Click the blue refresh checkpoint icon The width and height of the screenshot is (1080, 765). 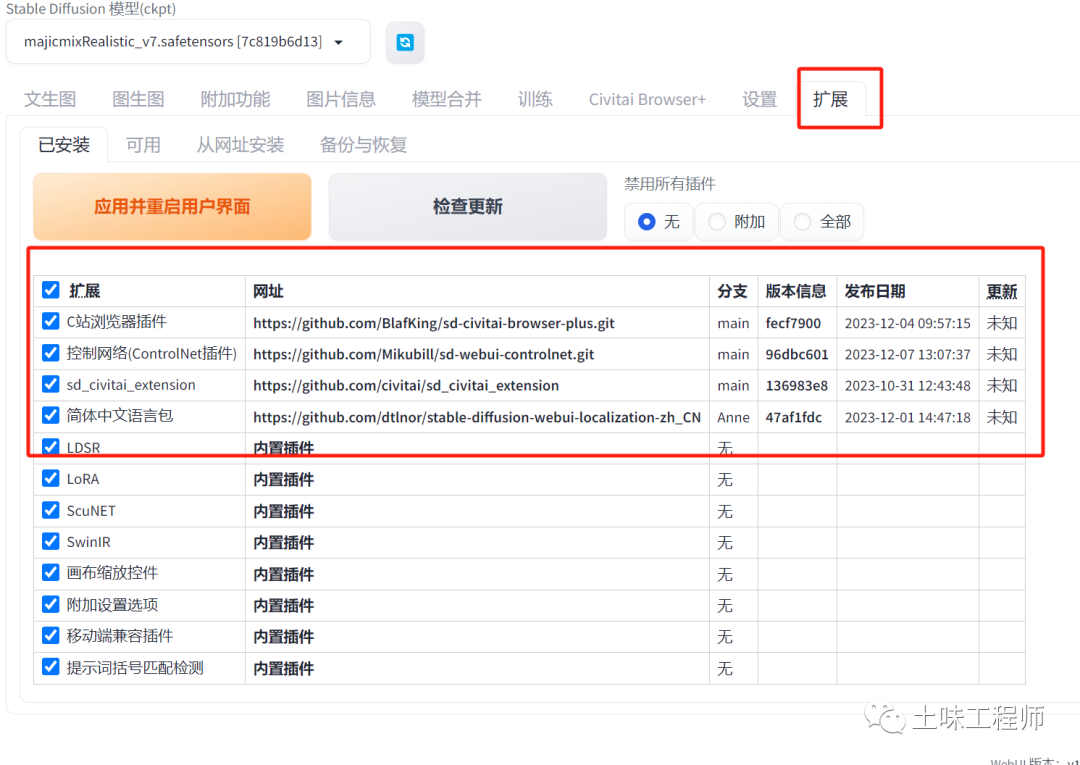[x=405, y=43]
